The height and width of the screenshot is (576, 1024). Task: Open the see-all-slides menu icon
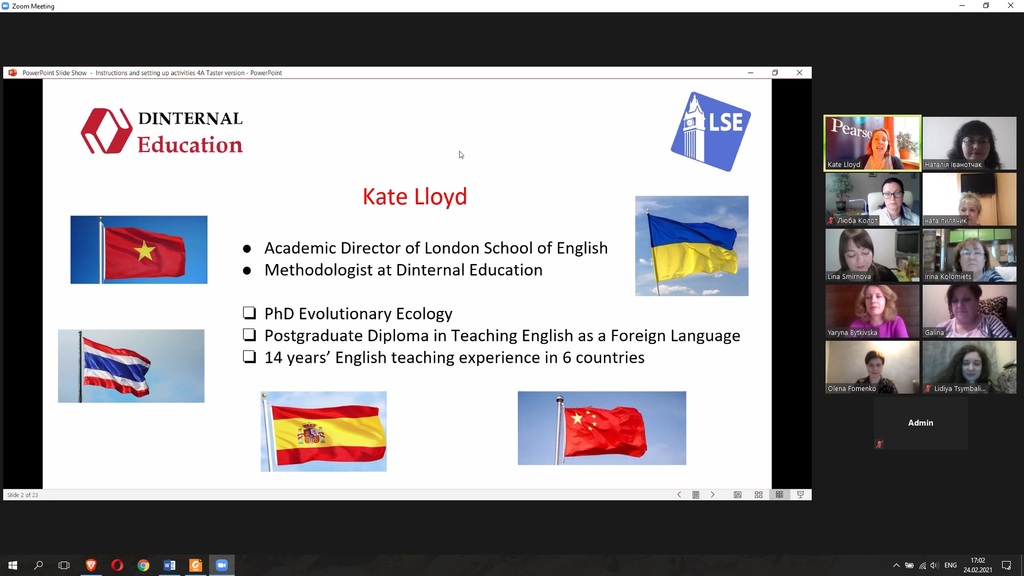click(x=696, y=495)
